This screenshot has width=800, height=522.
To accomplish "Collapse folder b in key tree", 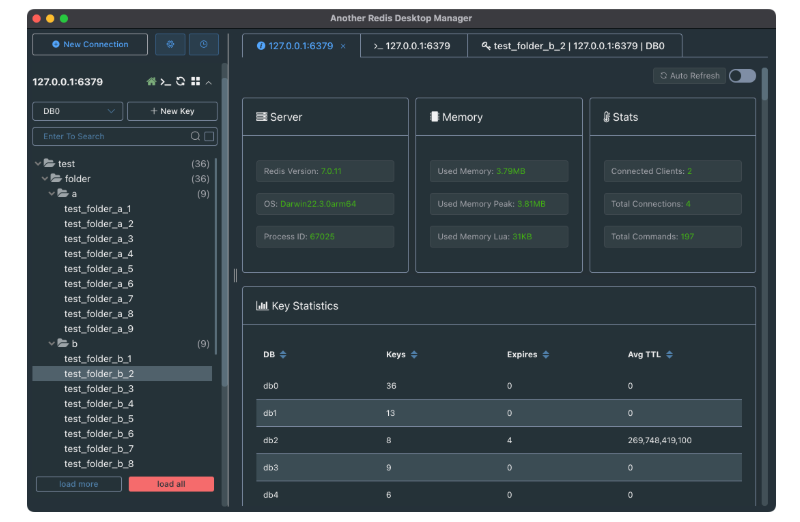I will 52,343.
